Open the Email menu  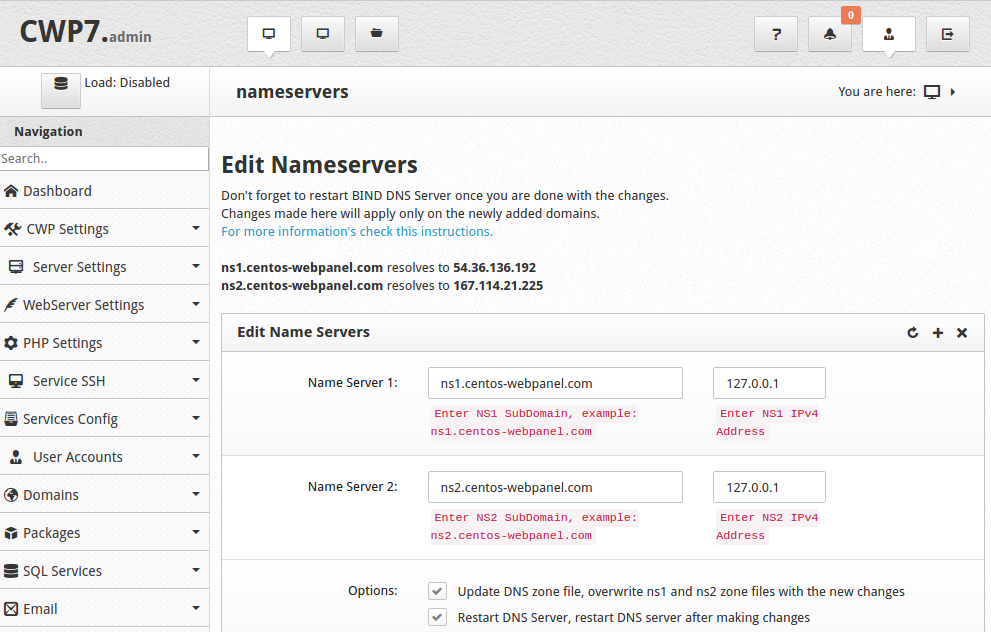[104, 607]
